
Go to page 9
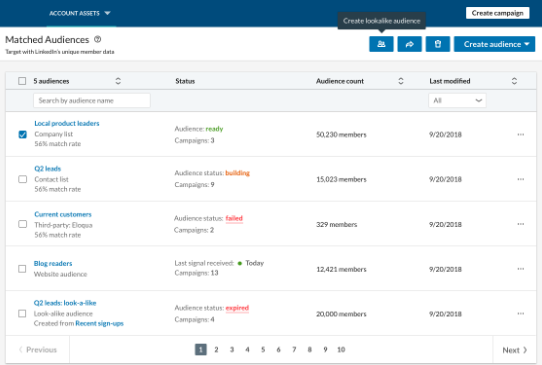(x=325, y=349)
